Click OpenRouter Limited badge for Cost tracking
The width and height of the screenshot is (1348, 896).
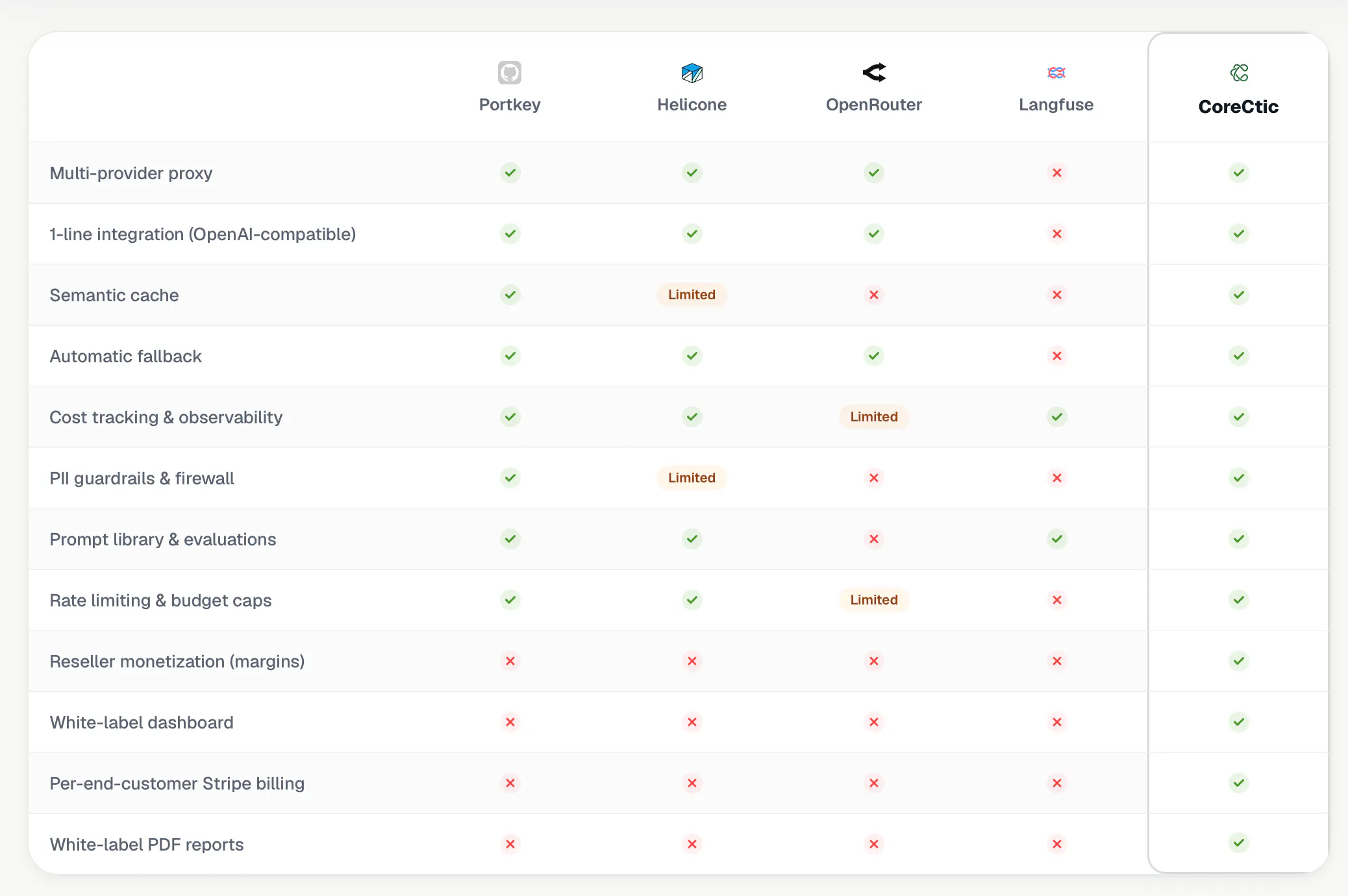874,417
